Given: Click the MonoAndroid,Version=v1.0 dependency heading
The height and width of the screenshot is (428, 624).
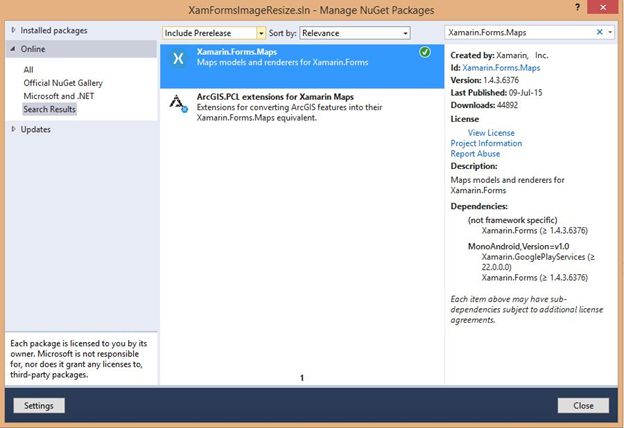Looking at the screenshot, I should 519,246.
